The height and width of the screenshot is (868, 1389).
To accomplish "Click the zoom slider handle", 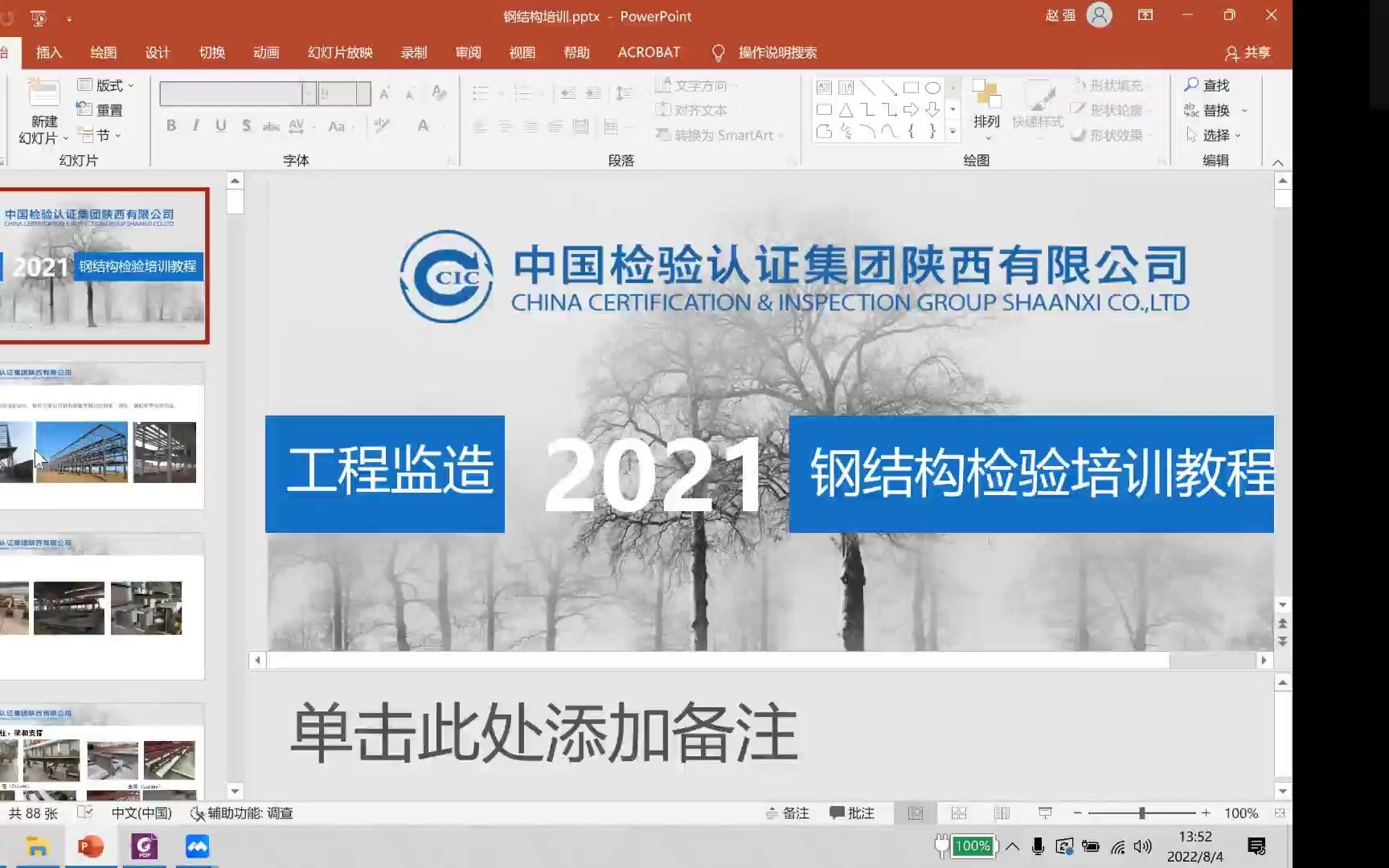I will coord(1141,813).
